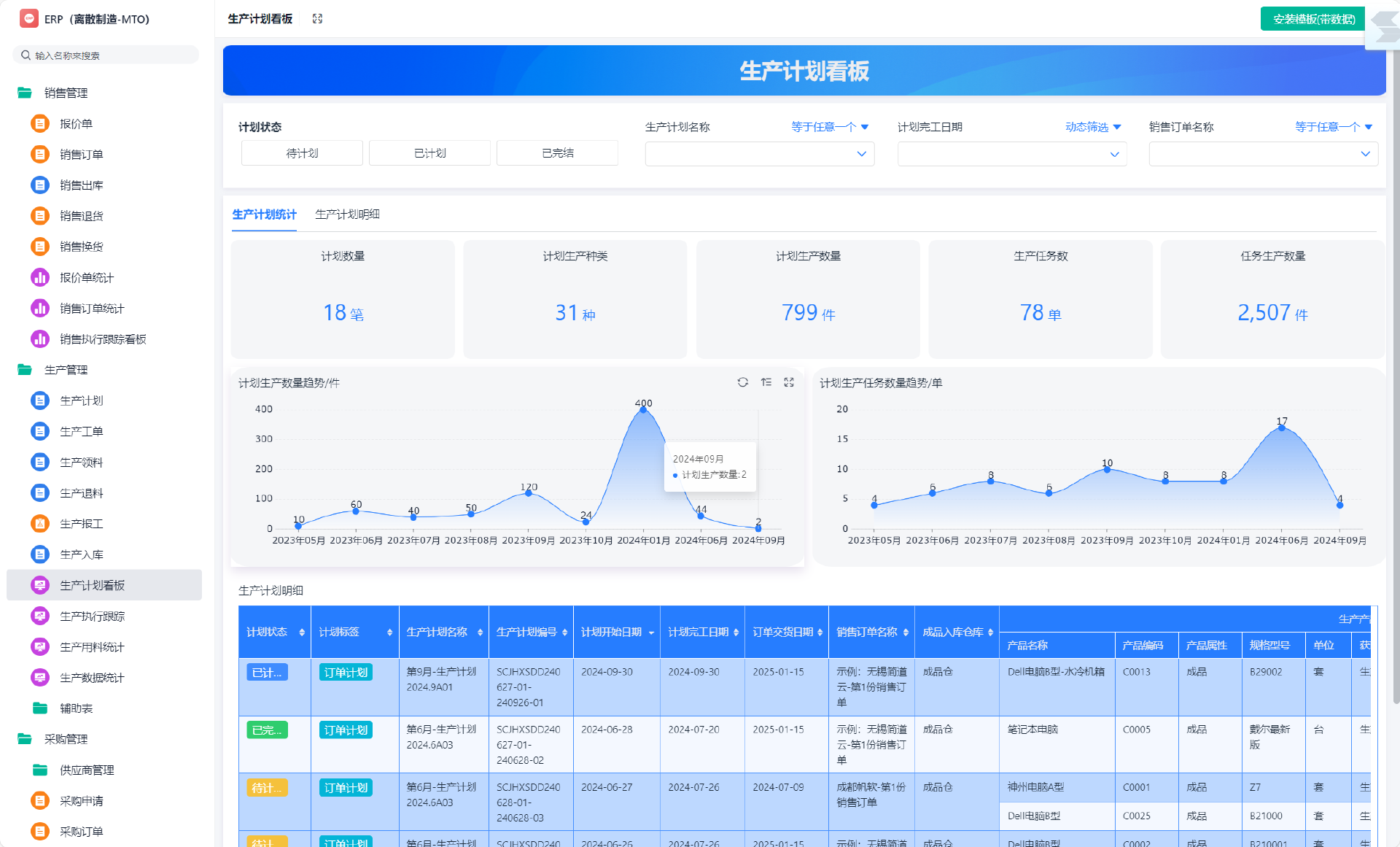This screenshot has height=847, width=1400.
Task: Sort table by 计划标签 column
Action: [389, 633]
